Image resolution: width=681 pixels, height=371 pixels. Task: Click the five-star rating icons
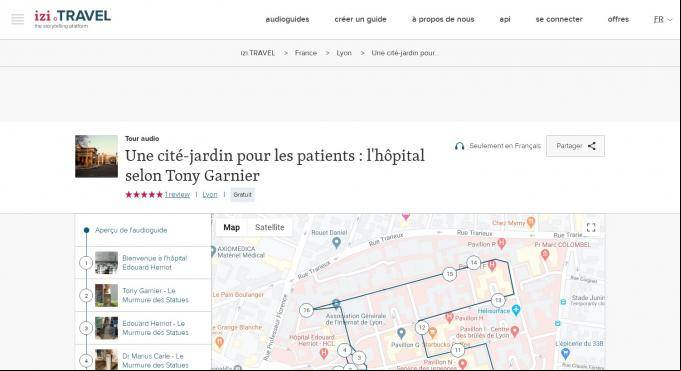tap(144, 195)
